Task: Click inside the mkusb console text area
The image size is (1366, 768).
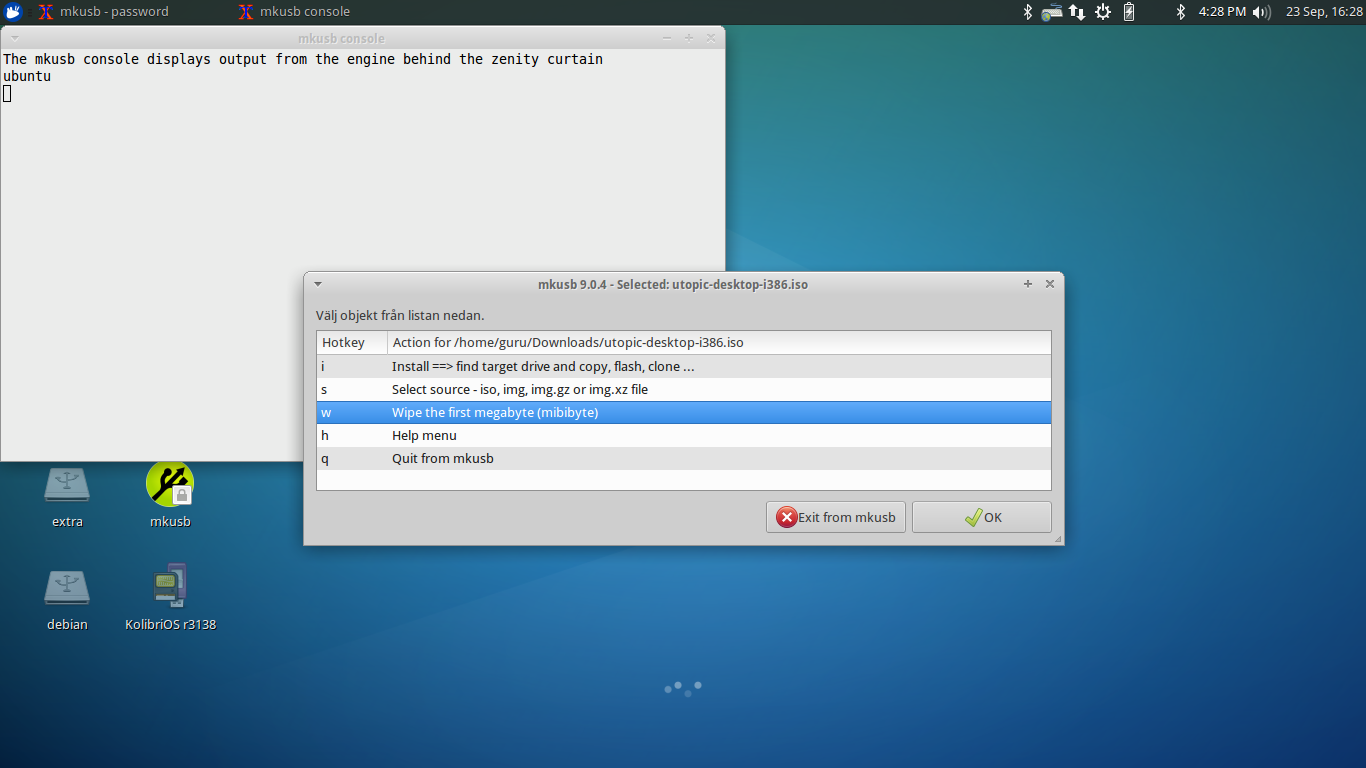Action: [362, 255]
